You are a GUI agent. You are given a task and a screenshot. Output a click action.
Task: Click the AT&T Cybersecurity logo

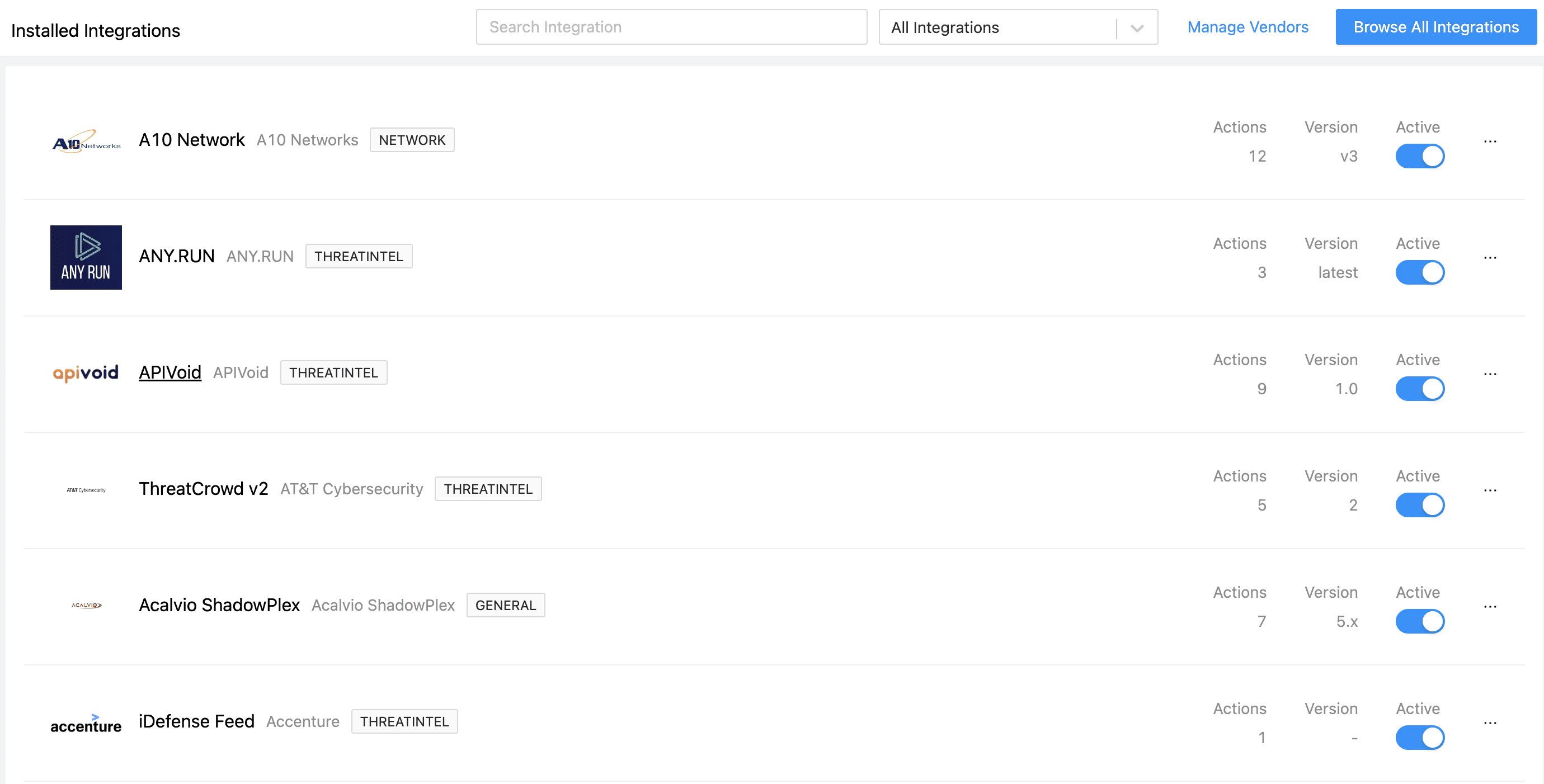click(85, 489)
